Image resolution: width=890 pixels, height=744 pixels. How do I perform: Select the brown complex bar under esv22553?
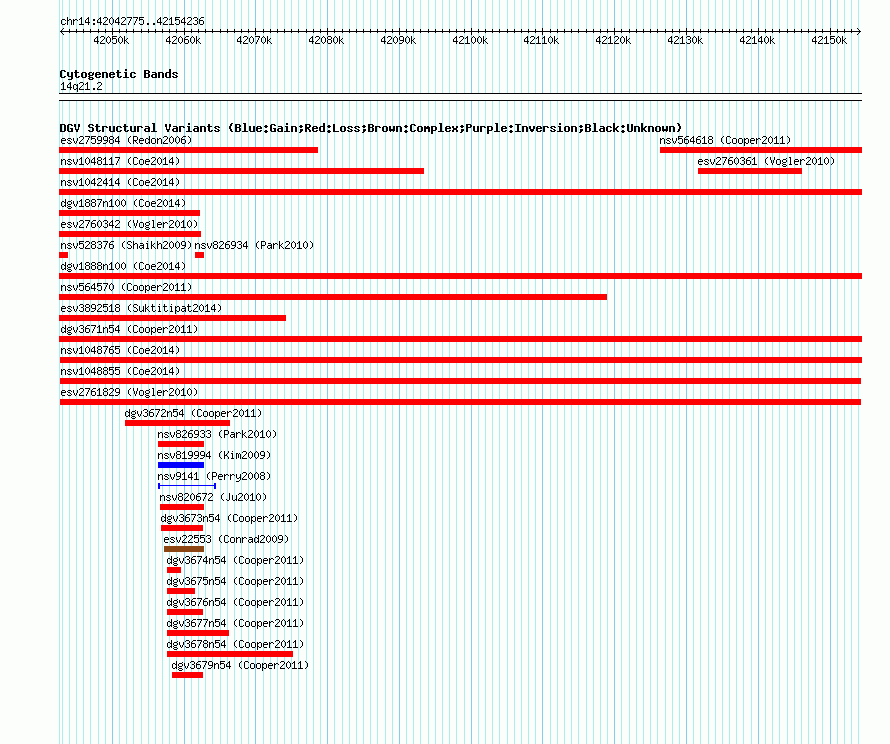point(184,549)
